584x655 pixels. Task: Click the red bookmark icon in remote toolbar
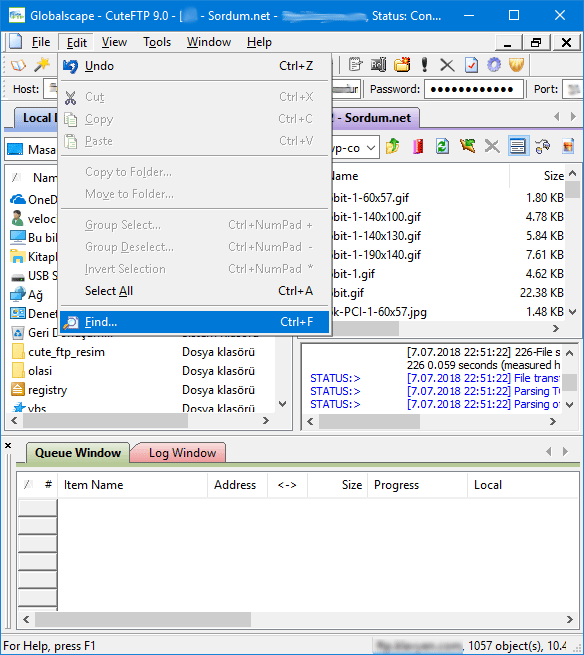click(418, 146)
